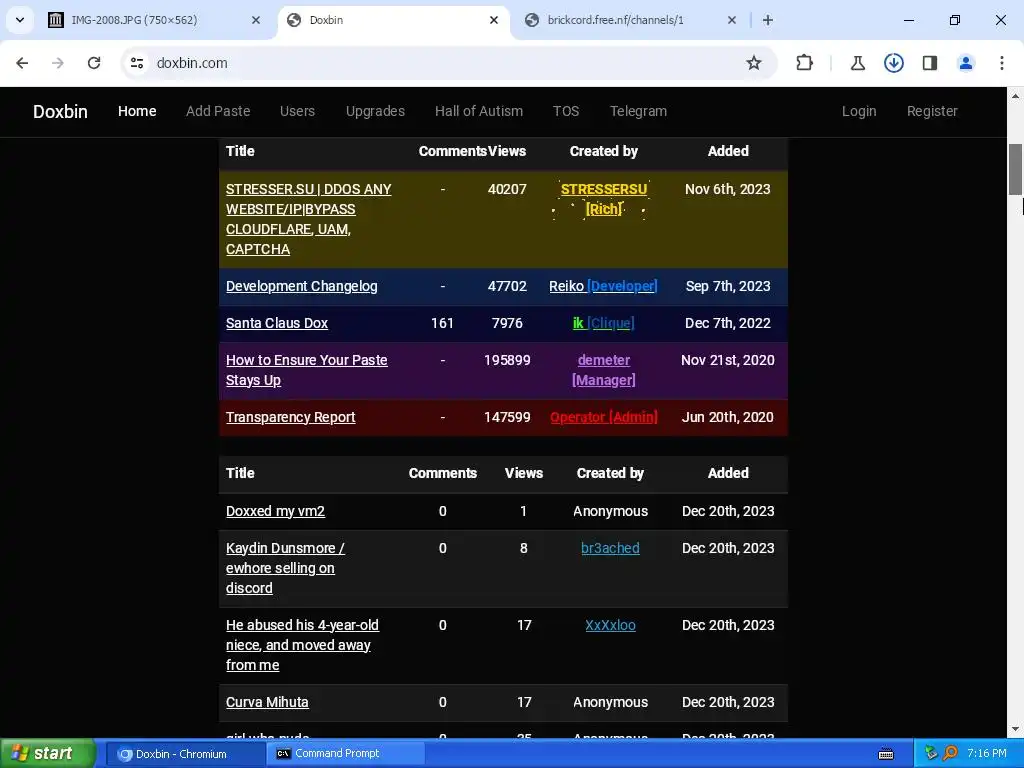Open the Chromium three-dot menu
This screenshot has width=1024, height=768.
[x=1002, y=63]
